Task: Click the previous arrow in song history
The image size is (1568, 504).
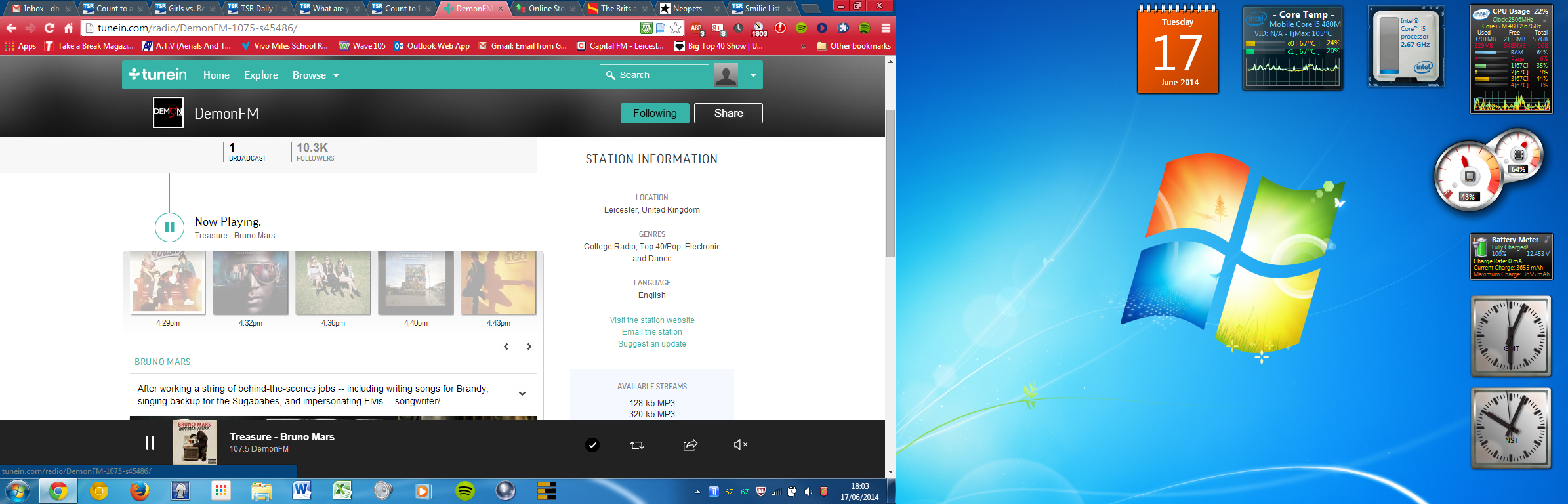Action: [x=506, y=346]
